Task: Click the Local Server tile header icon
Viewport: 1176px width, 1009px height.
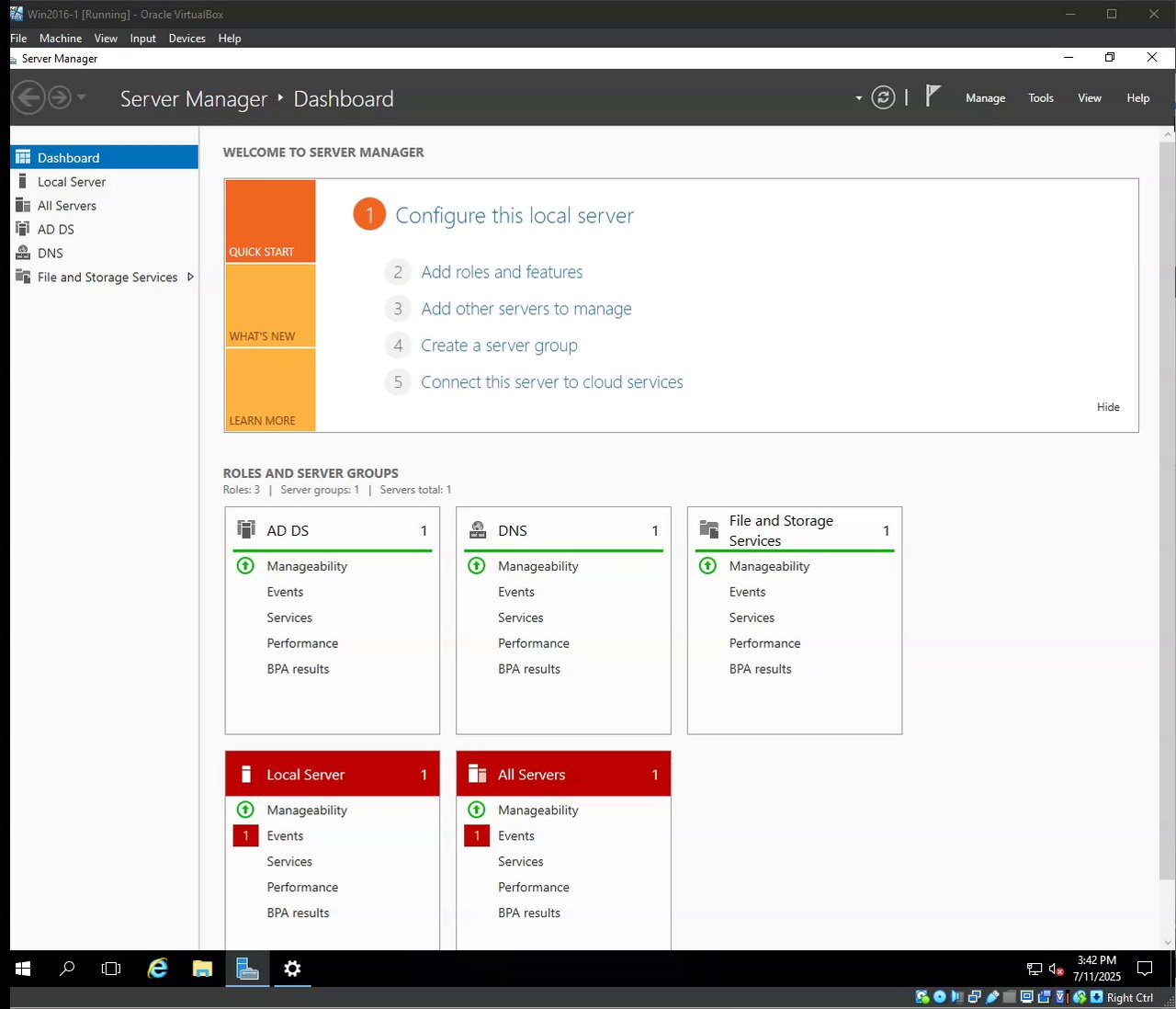Action: pos(245,774)
